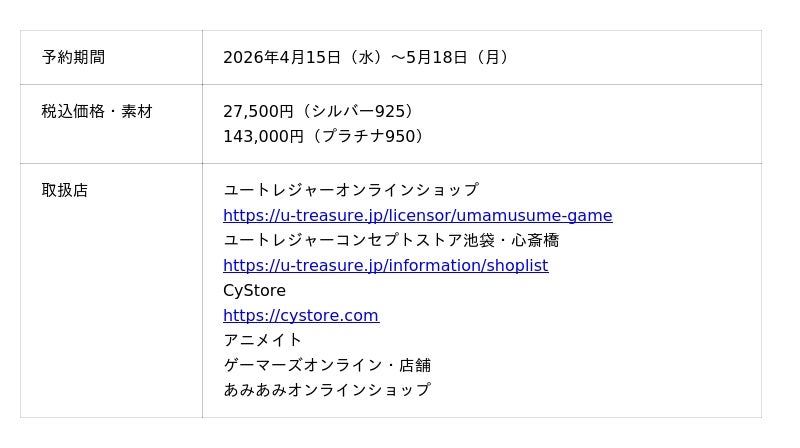
Task: Click the CyStore store name text
Action: click(254, 290)
